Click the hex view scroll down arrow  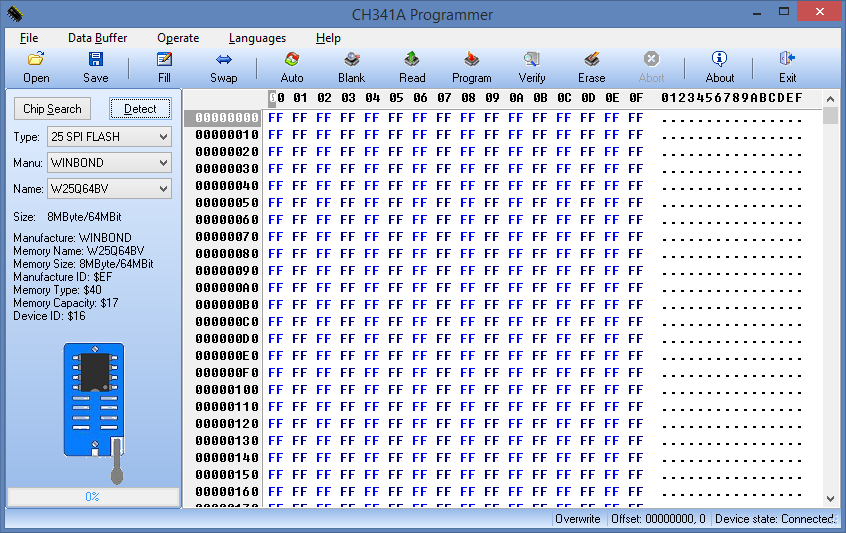[830, 498]
